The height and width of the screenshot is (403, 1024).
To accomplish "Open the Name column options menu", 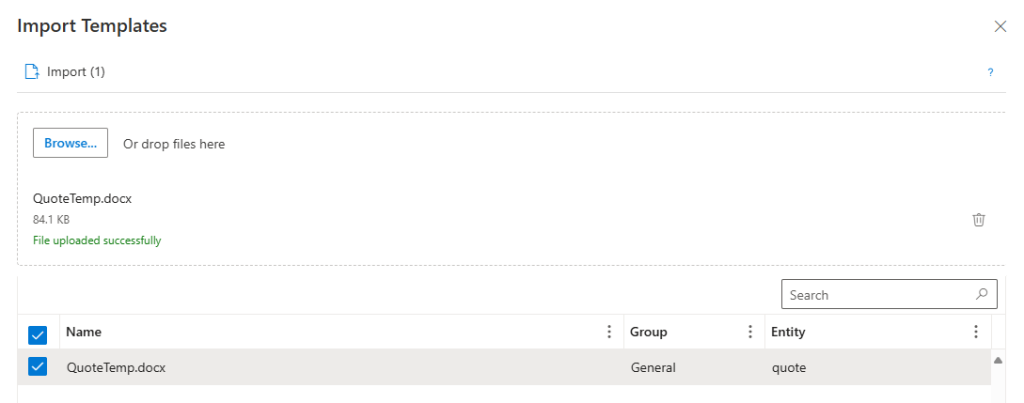I will pos(609,332).
